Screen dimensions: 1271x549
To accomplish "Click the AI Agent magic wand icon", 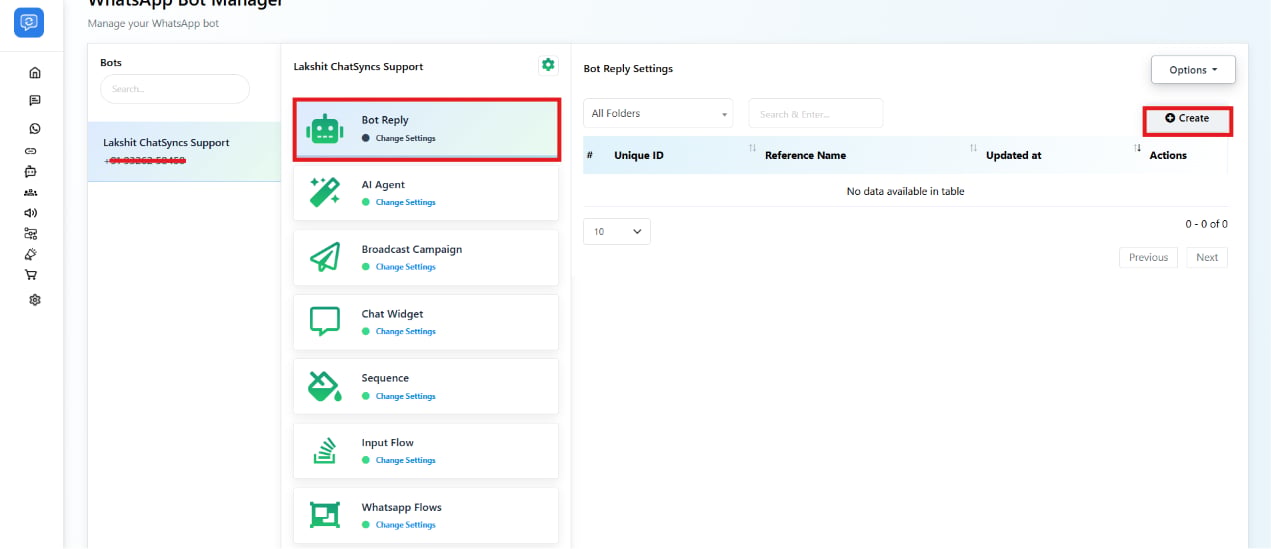I will [x=324, y=192].
